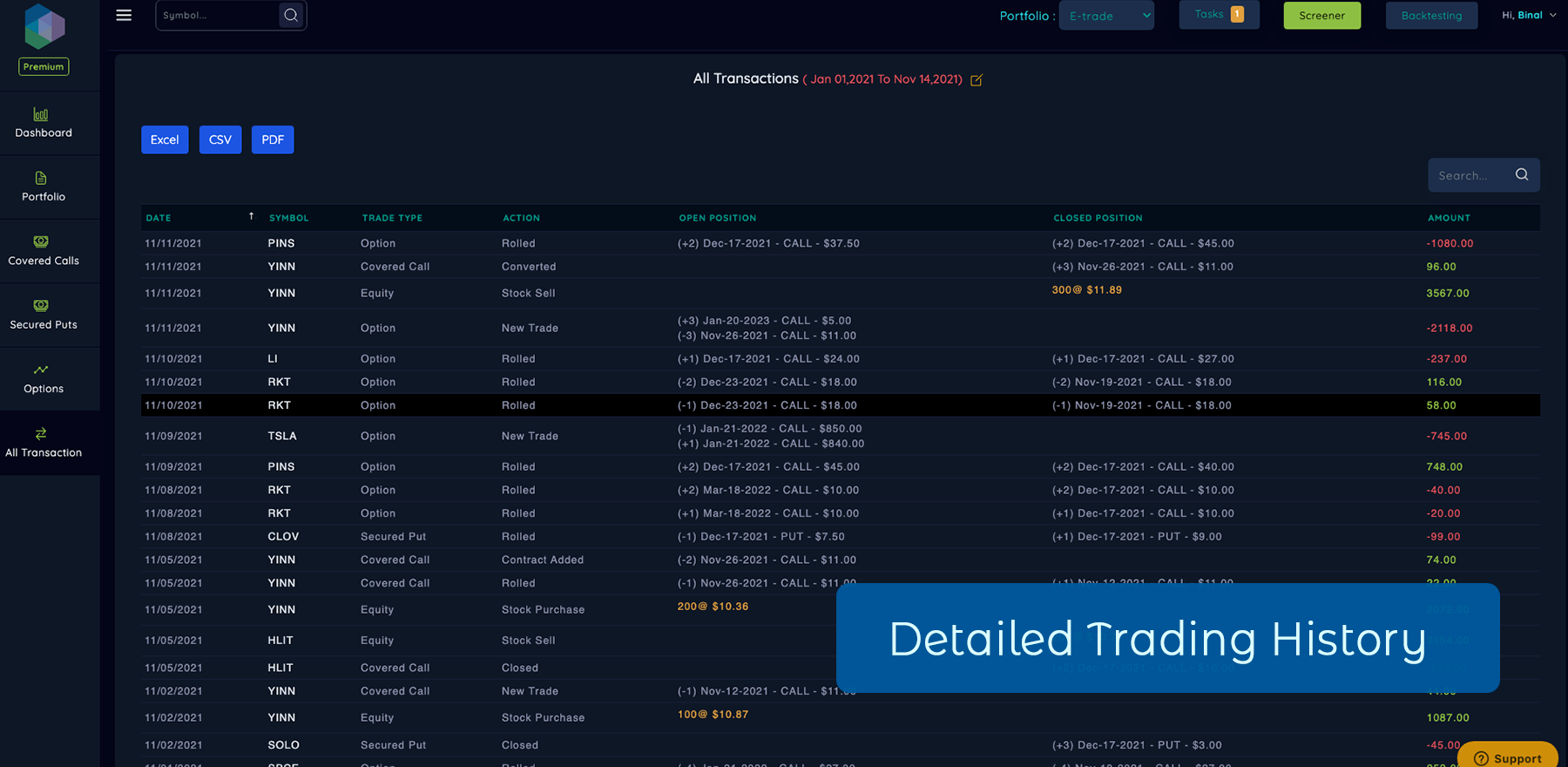Click the Symbol search input field
The width and height of the screenshot is (1568, 767).
click(x=218, y=16)
